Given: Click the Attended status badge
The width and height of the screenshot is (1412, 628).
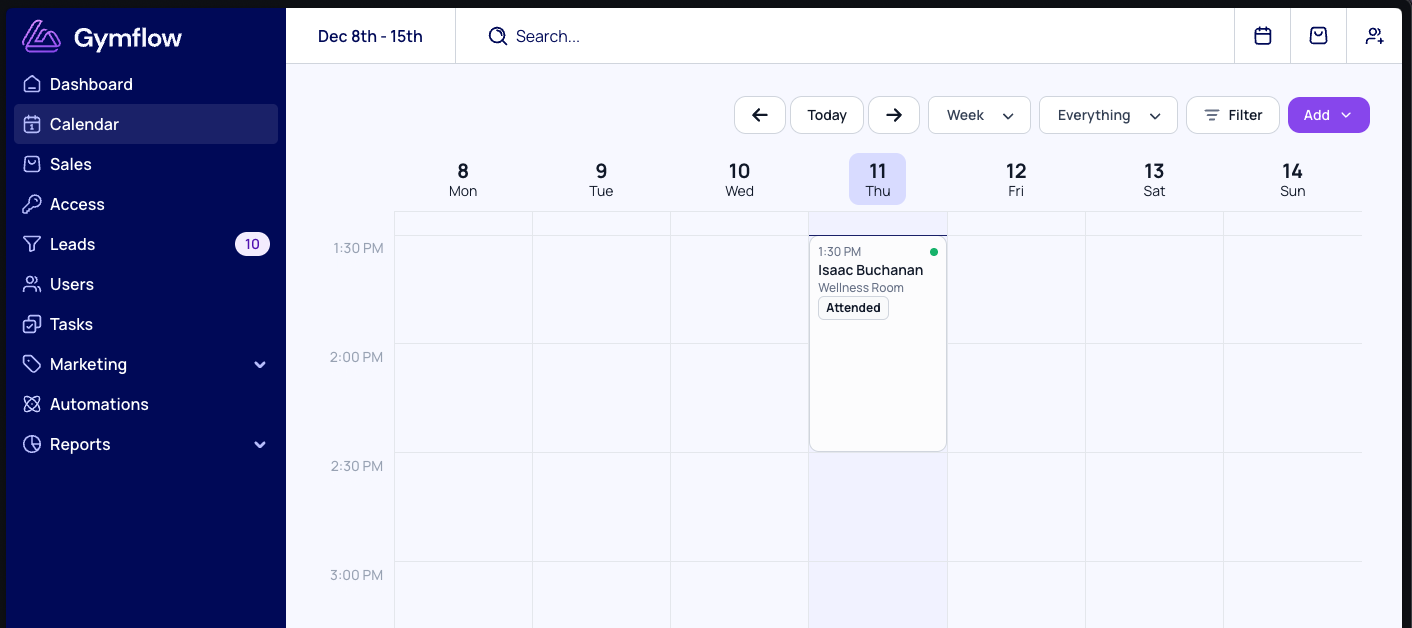Looking at the screenshot, I should [853, 308].
